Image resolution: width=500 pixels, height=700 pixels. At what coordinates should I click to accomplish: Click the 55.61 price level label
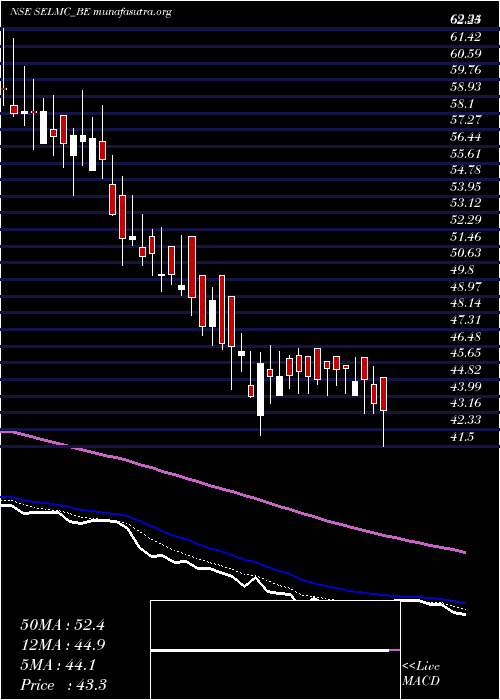coord(466,154)
